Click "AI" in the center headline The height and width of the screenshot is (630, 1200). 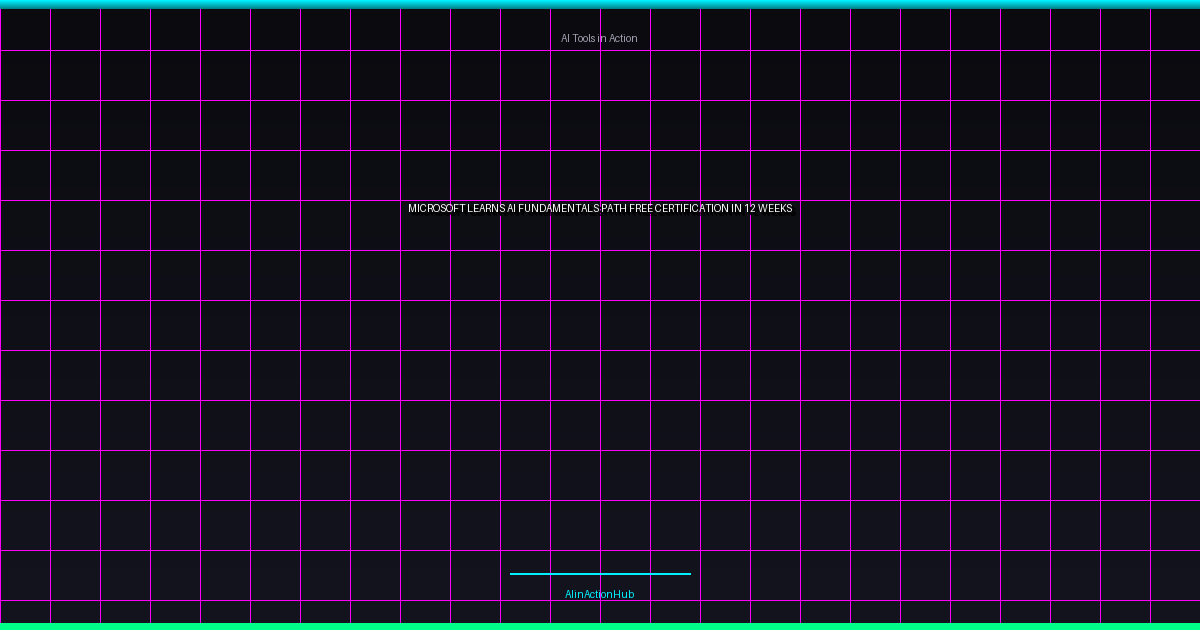coord(511,208)
